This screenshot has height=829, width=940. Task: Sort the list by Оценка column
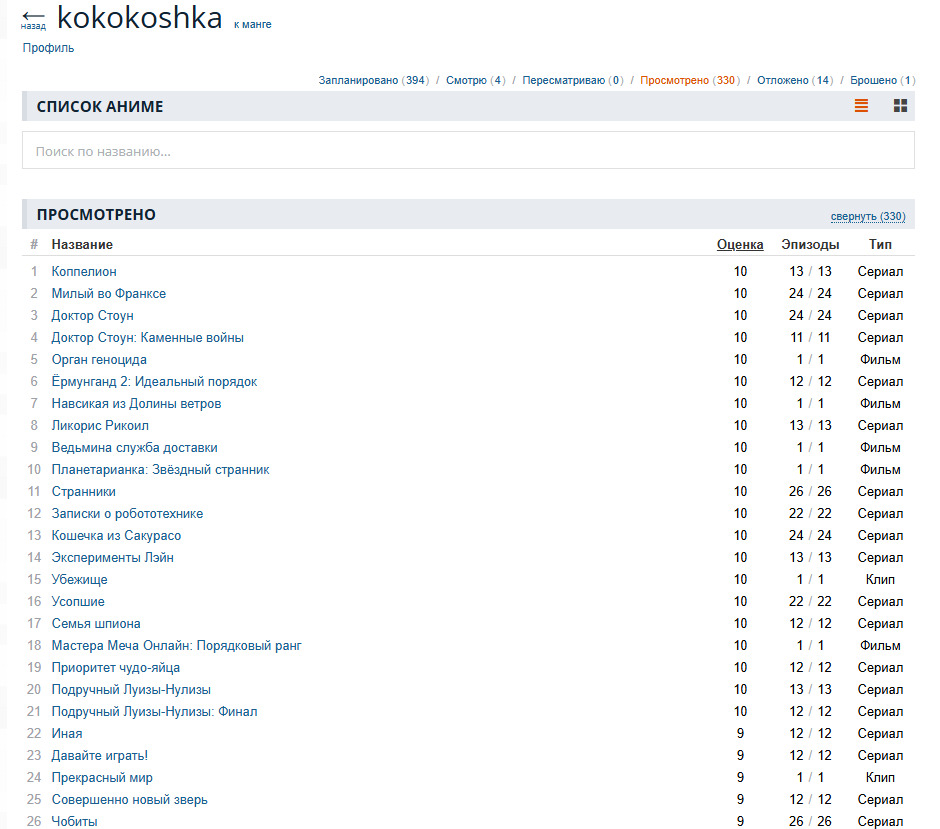tap(739, 244)
